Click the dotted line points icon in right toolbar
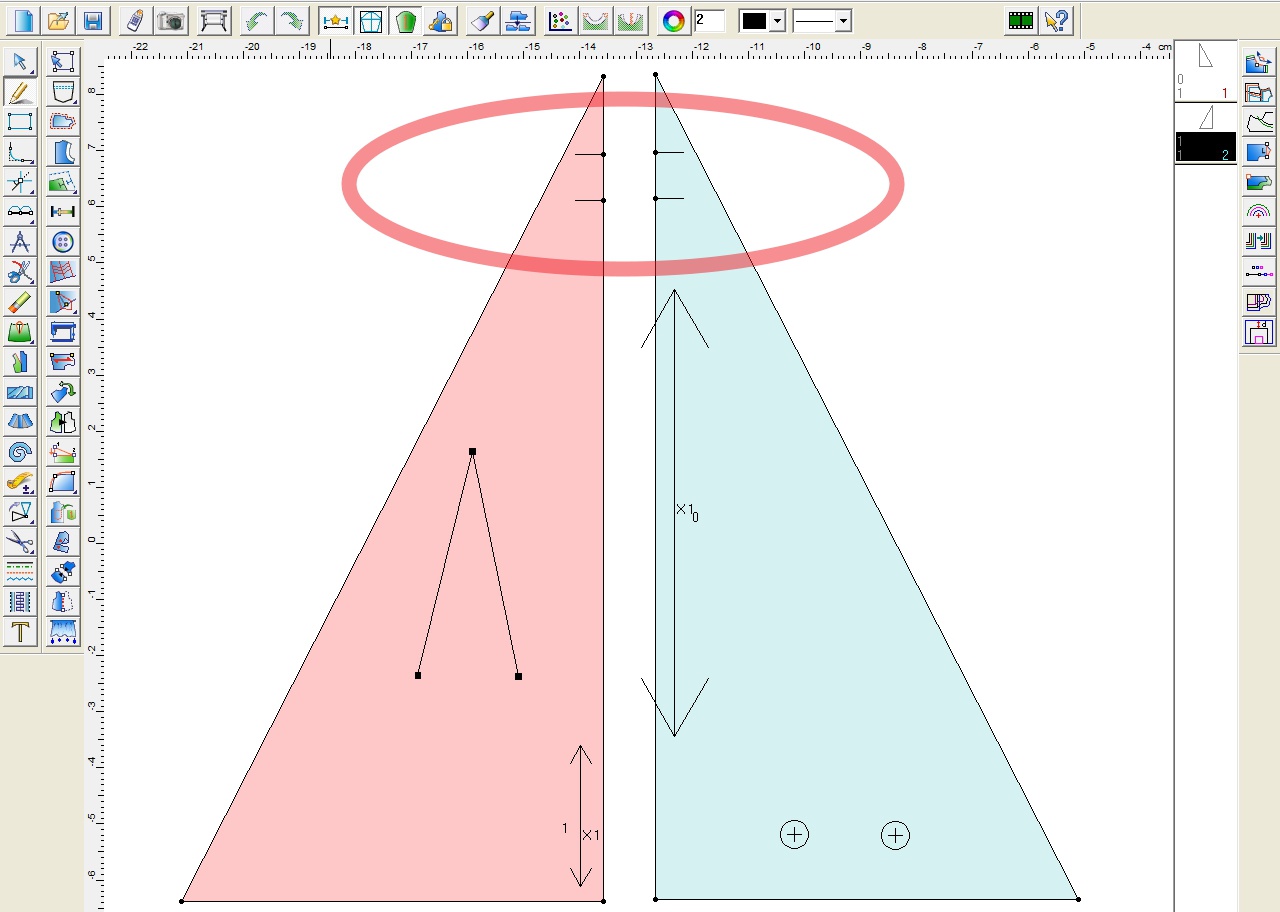Viewport: 1280px width, 912px height. pos(1258,271)
